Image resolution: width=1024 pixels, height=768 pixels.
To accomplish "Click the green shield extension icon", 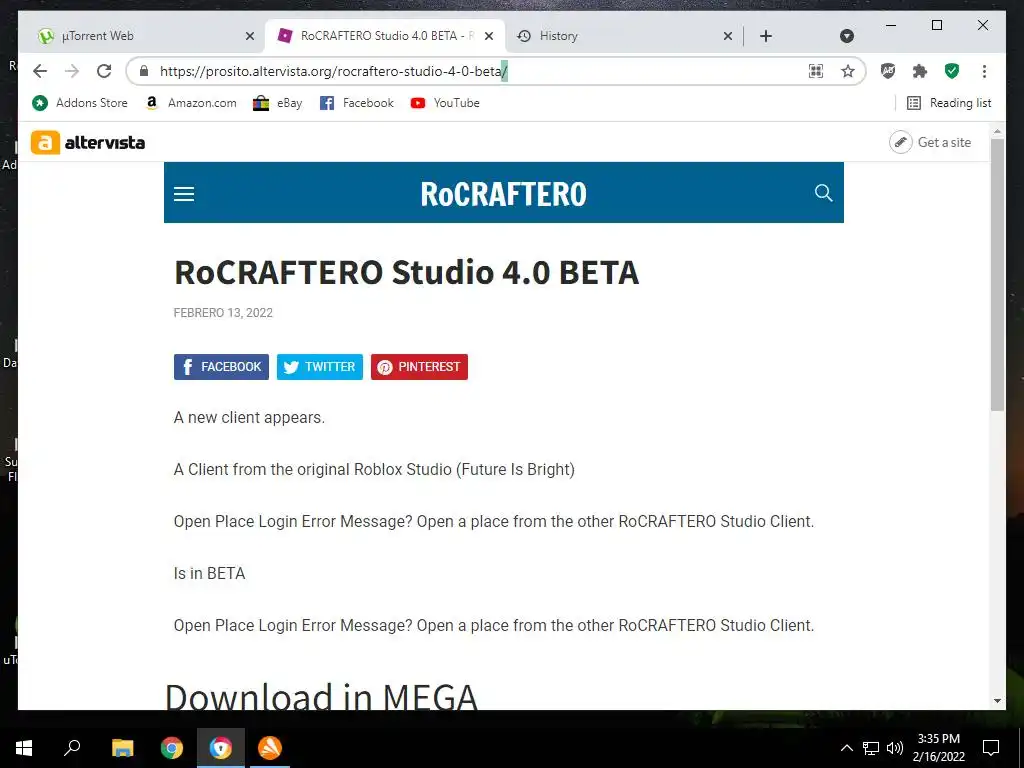I will click(x=952, y=71).
